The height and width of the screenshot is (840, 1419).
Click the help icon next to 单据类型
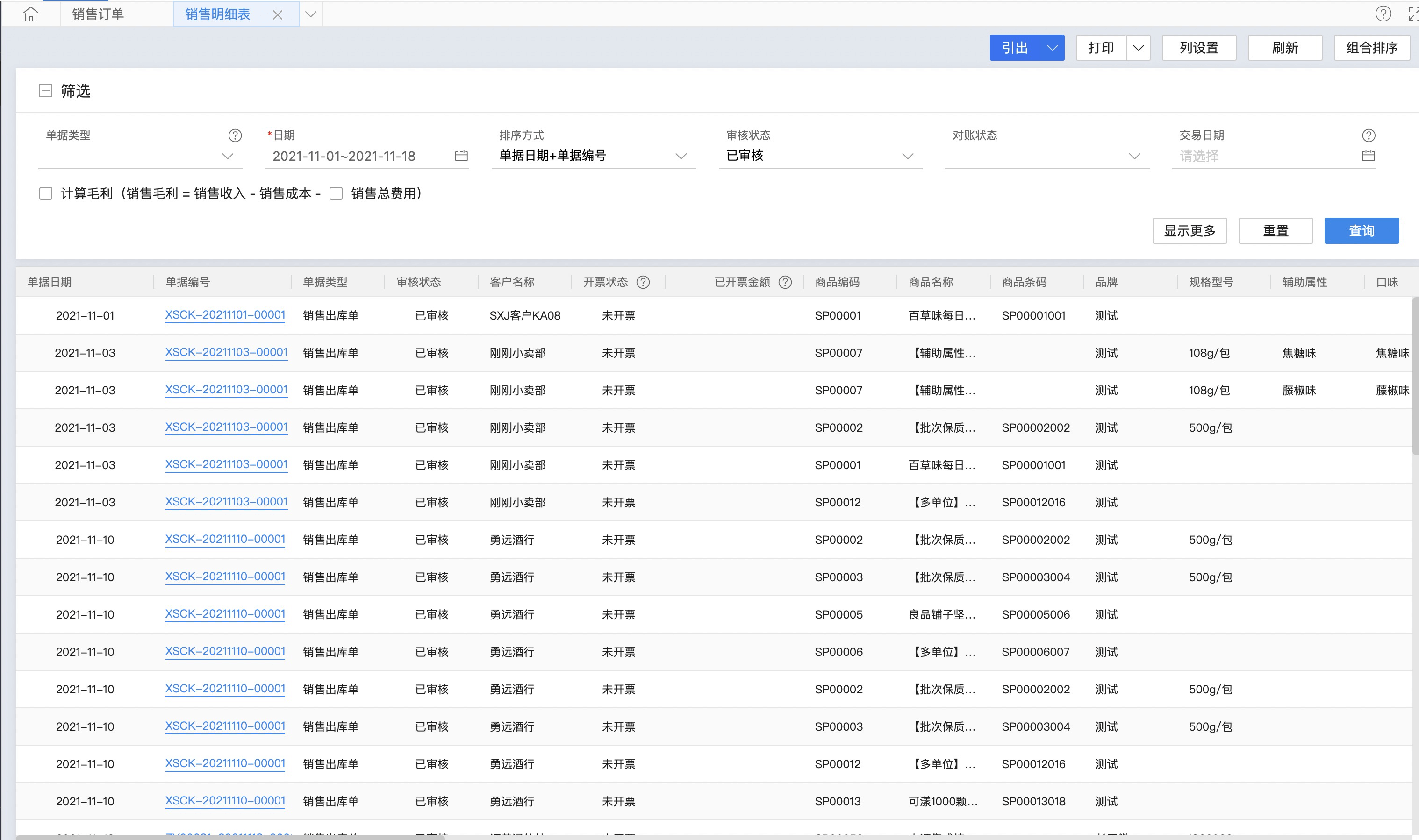(x=235, y=135)
